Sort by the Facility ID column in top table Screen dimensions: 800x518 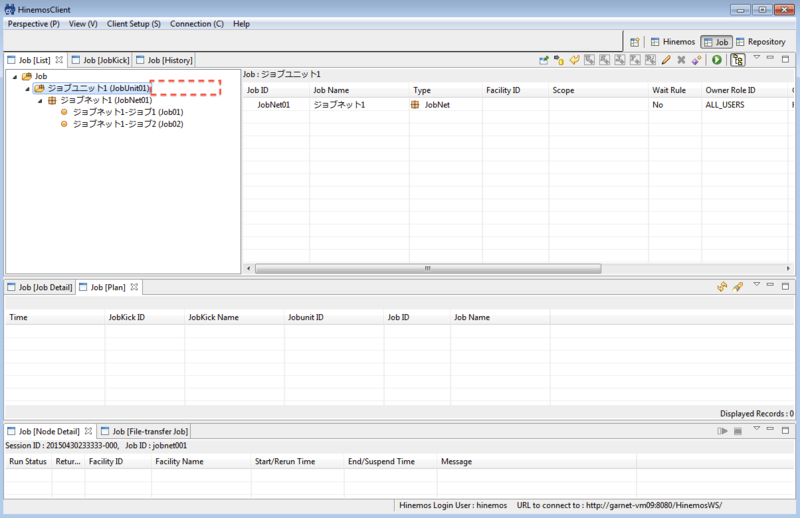point(515,90)
